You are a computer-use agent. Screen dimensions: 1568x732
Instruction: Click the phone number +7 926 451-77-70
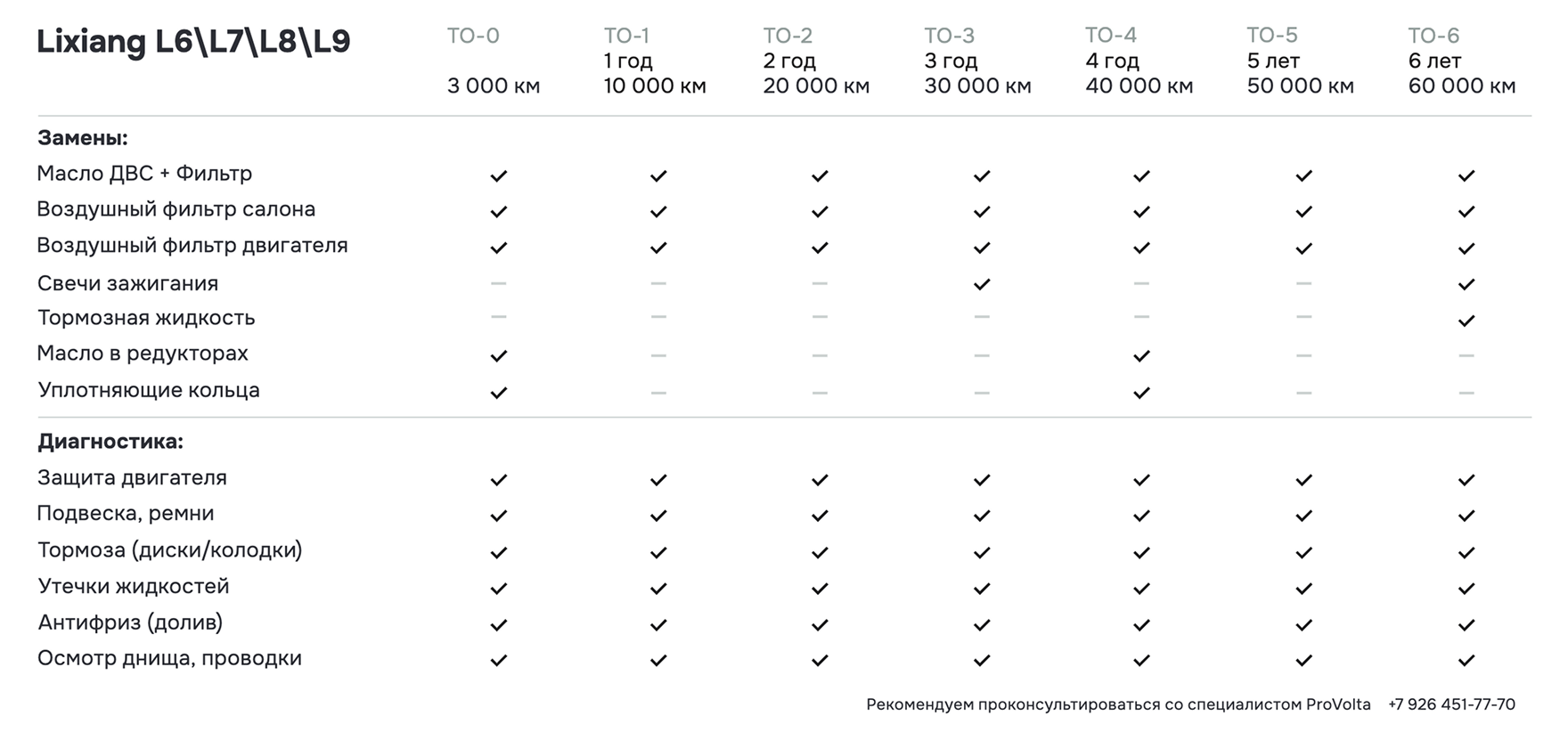point(1451,704)
